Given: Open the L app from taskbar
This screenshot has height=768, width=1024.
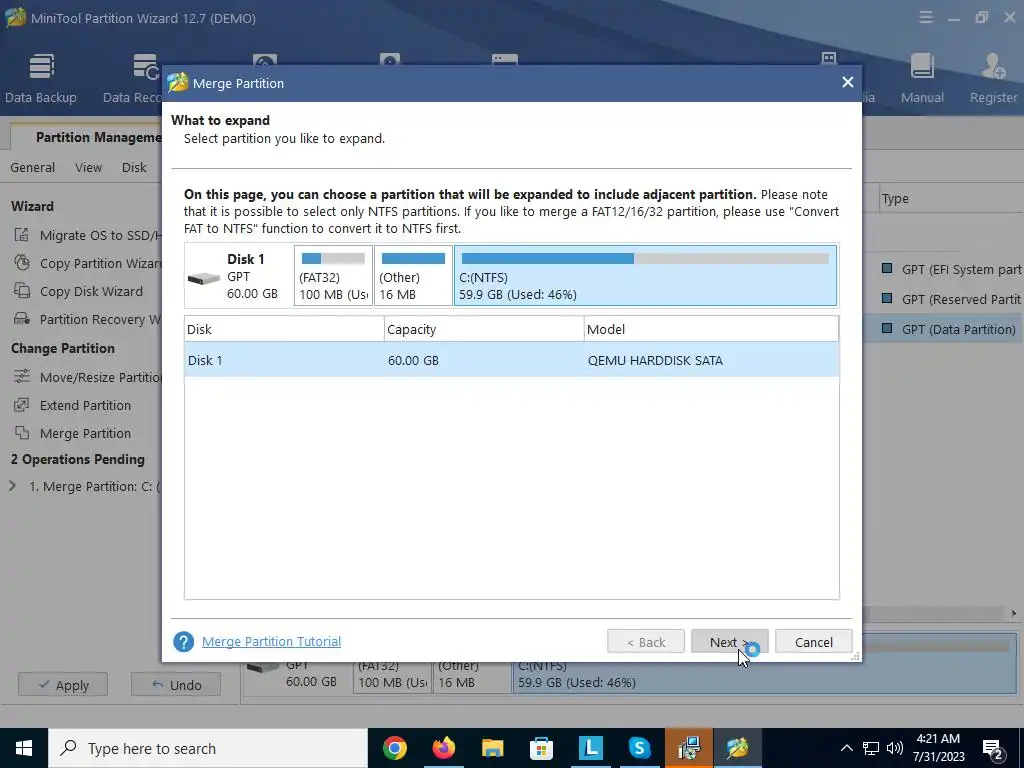Looking at the screenshot, I should [590, 748].
